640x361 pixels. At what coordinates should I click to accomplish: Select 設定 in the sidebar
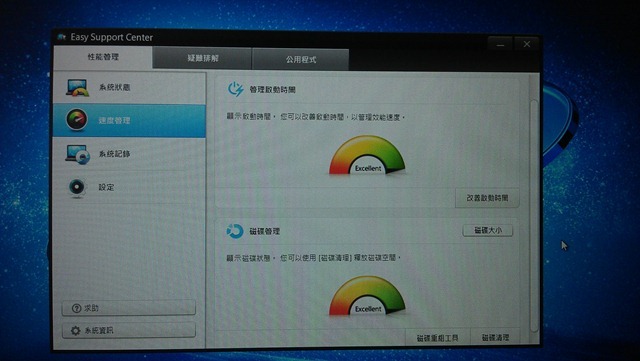point(129,187)
